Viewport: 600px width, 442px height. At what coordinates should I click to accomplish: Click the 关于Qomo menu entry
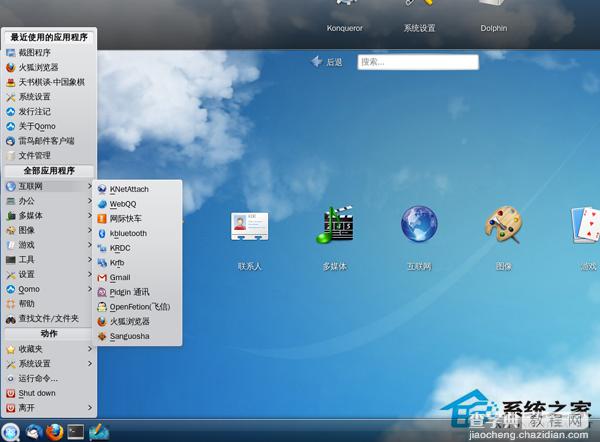point(49,126)
